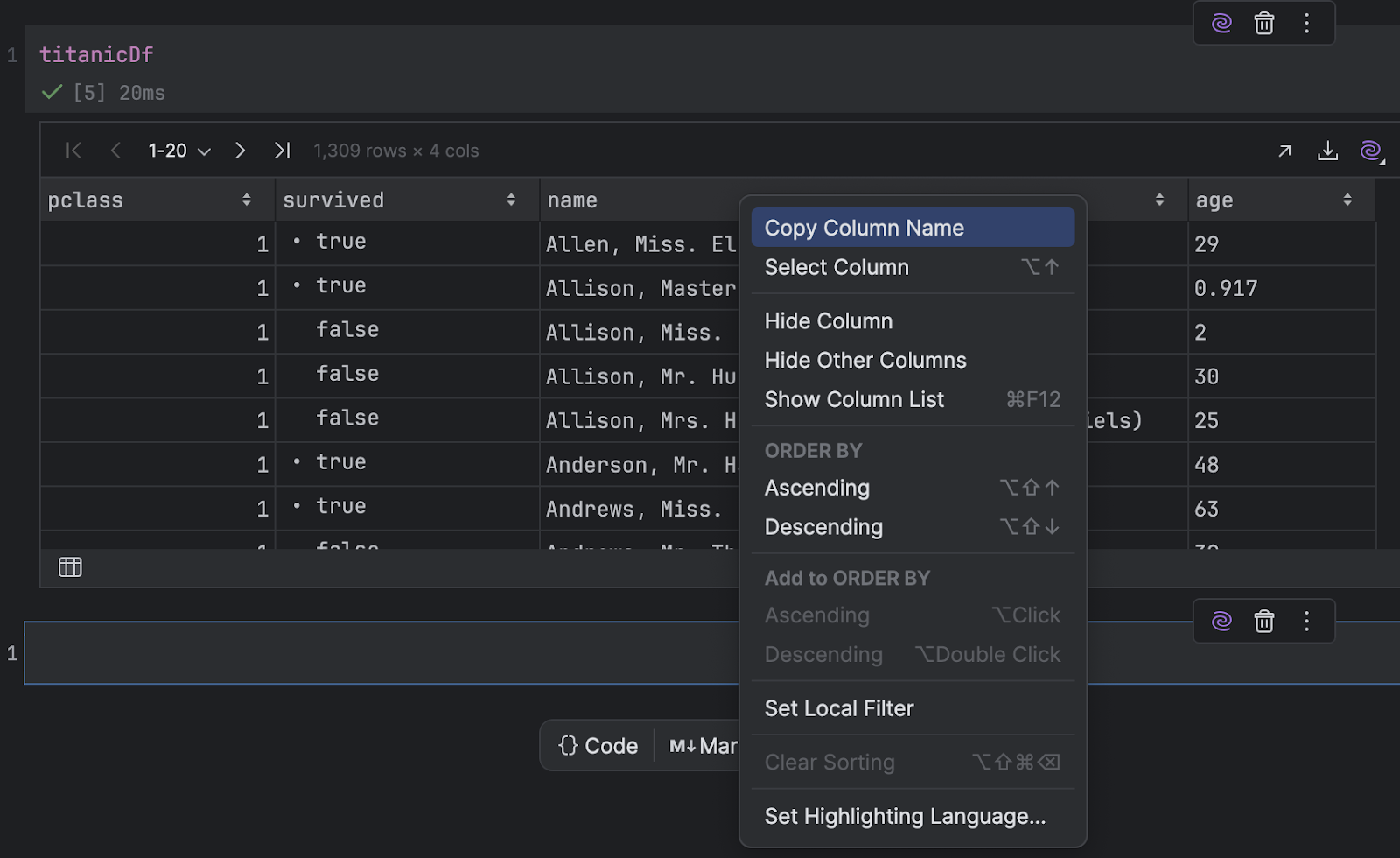The width and height of the screenshot is (1400, 858).
Task: Open the 1-20 page size dropdown
Action: click(179, 151)
